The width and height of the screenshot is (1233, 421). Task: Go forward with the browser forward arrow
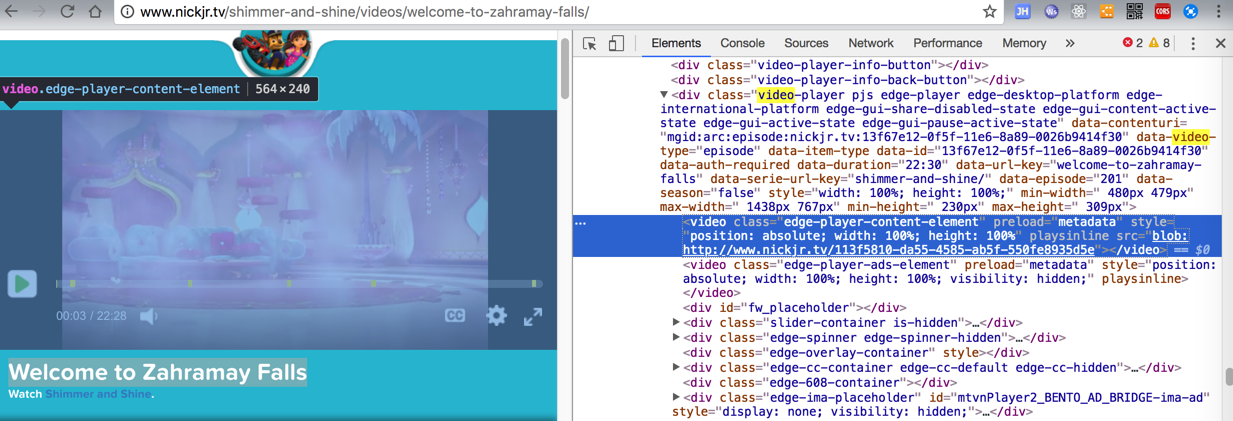pos(39,12)
